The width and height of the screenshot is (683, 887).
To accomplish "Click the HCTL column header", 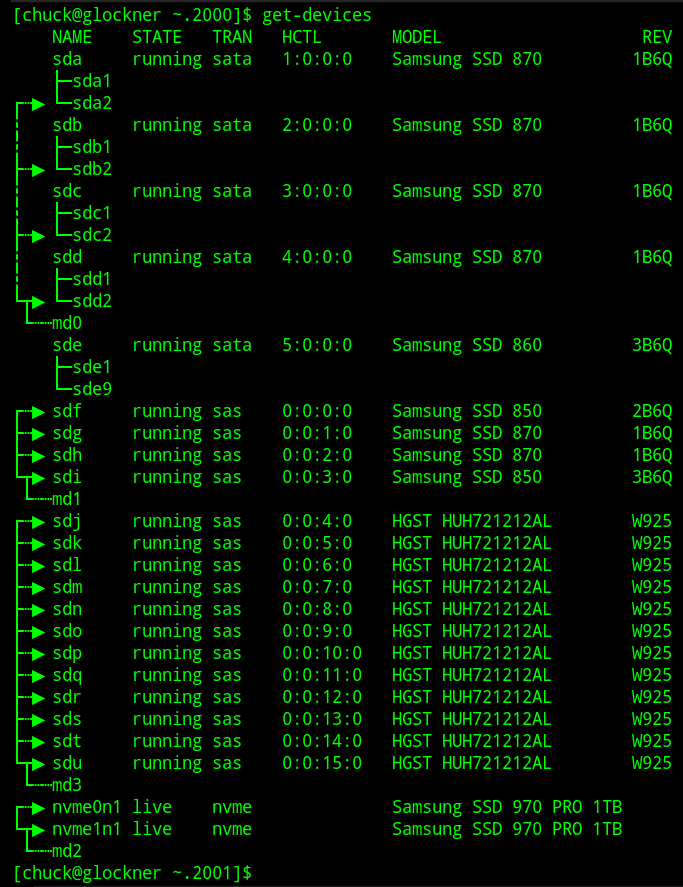I will 302,37.
